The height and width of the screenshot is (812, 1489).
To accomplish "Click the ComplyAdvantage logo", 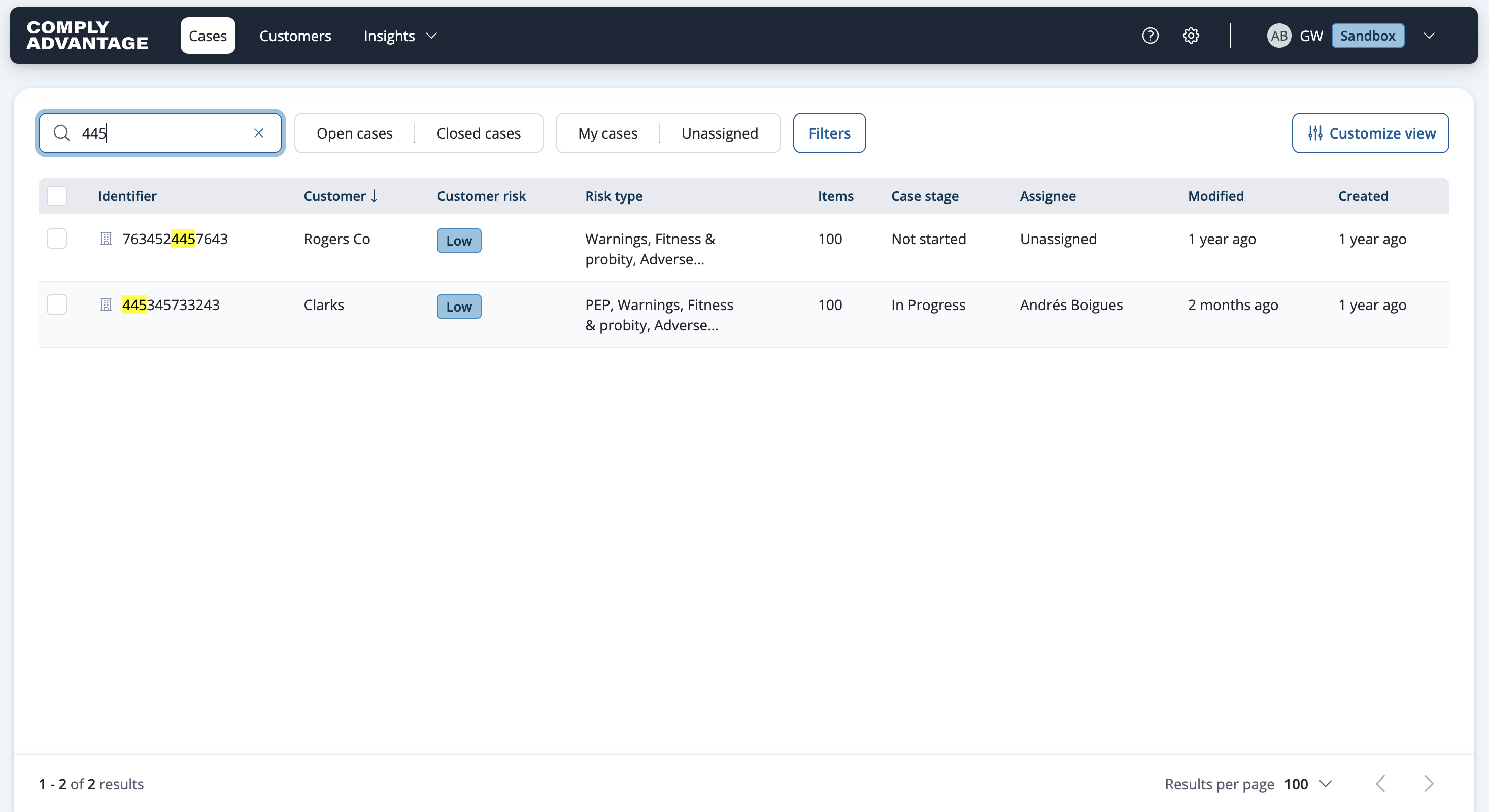I will (87, 35).
